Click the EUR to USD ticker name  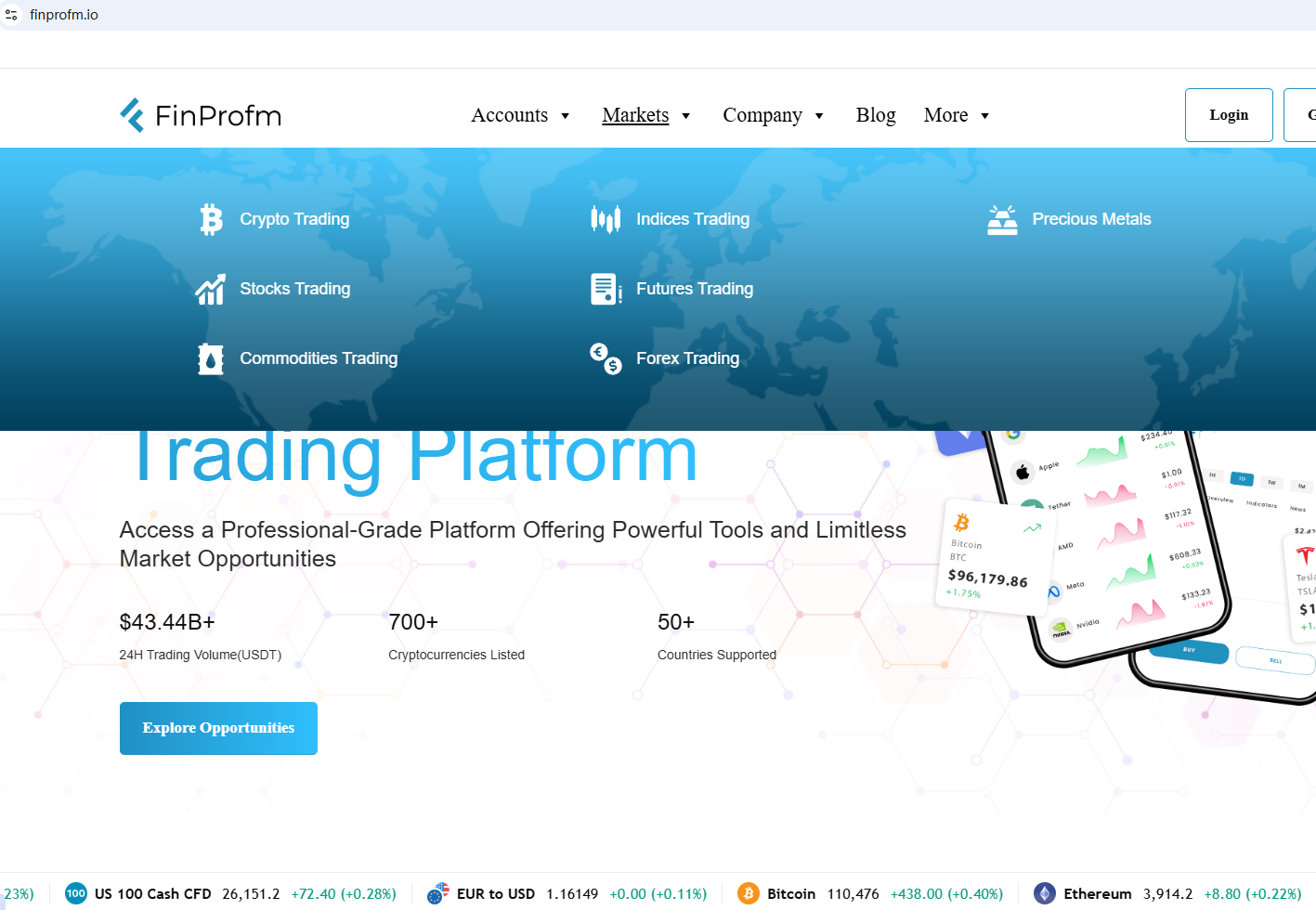[496, 894]
